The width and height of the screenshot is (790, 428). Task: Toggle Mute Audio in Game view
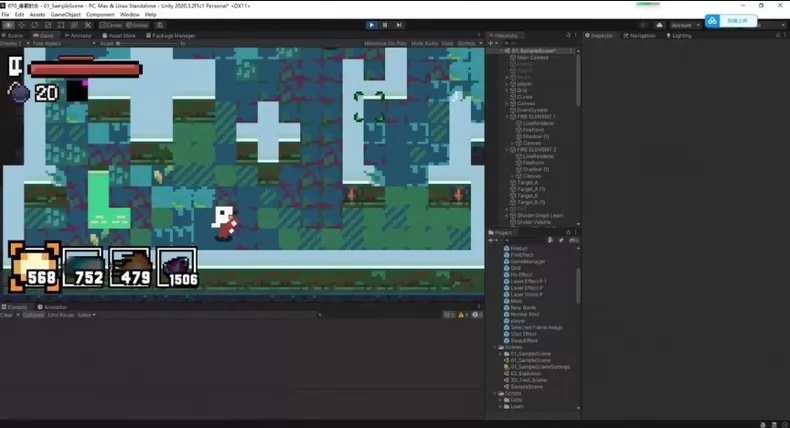tap(424, 43)
